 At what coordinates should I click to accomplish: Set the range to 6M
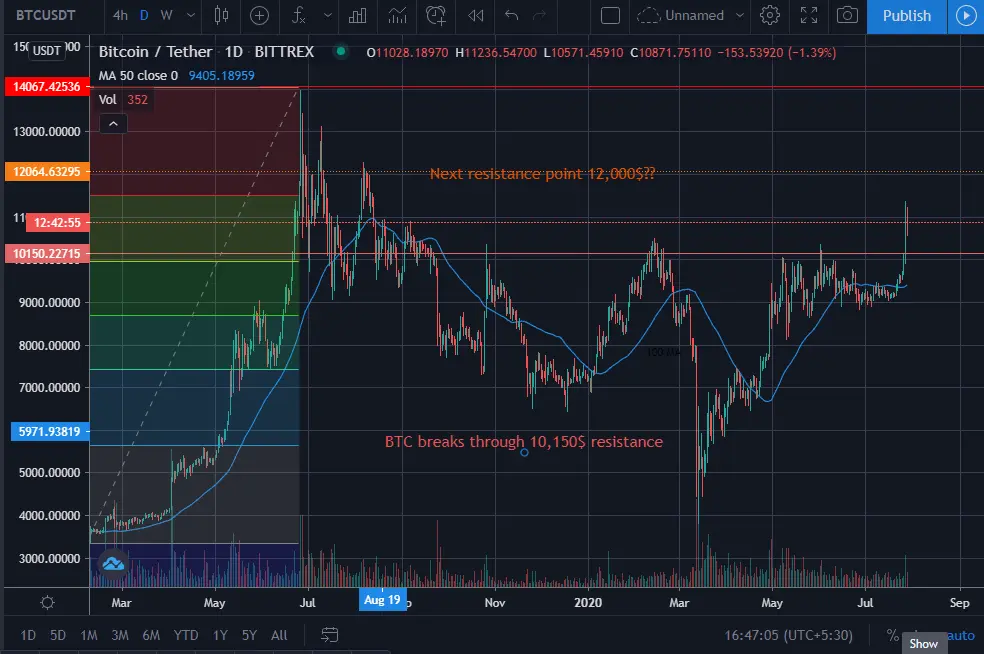(x=151, y=635)
